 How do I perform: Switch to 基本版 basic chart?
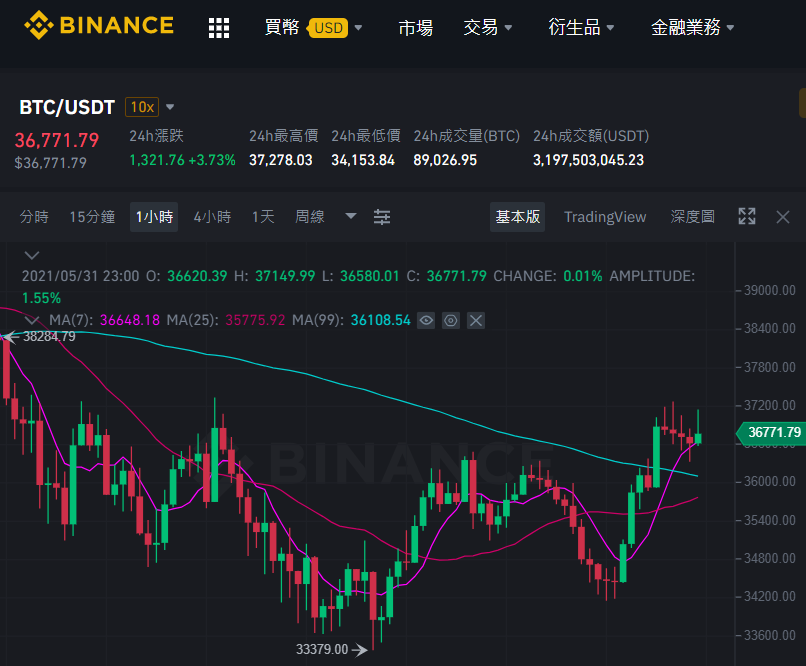coord(517,217)
